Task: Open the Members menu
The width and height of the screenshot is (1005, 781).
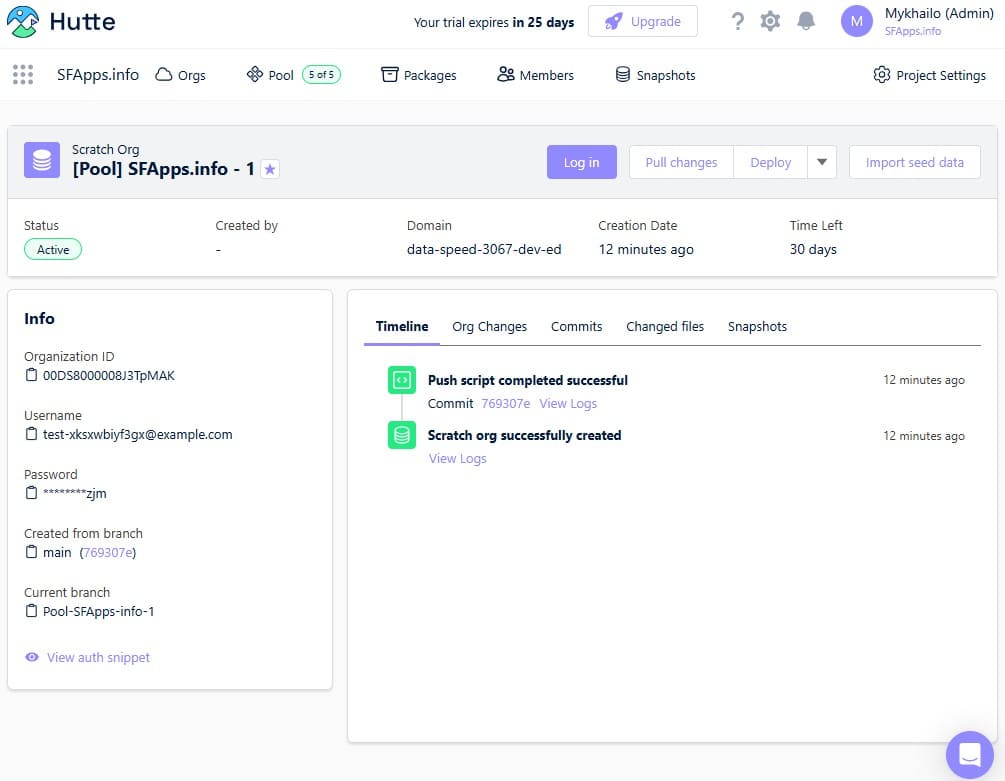Action: pos(535,75)
